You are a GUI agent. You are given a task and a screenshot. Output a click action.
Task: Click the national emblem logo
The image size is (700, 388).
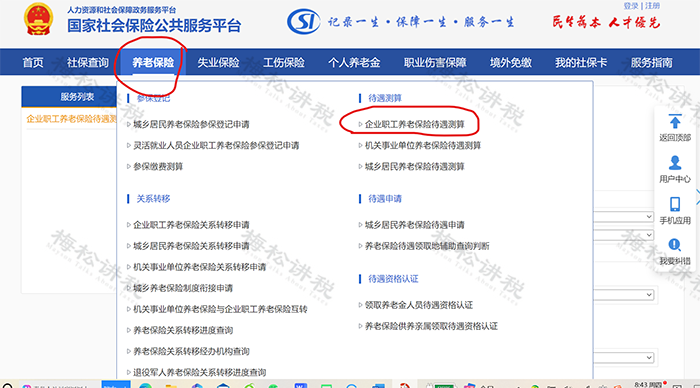(38, 20)
